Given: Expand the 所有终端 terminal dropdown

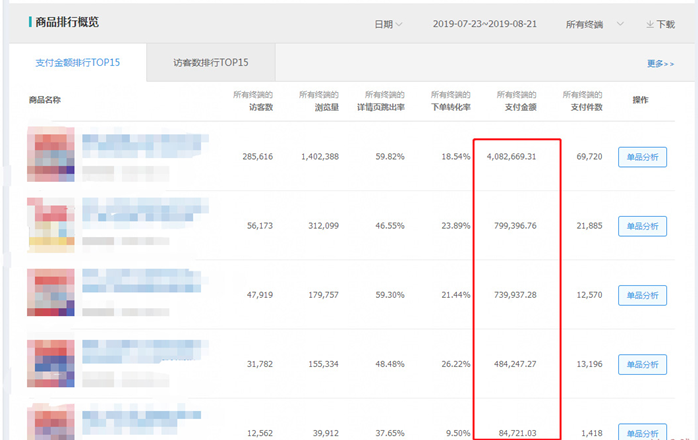Looking at the screenshot, I should [594, 24].
